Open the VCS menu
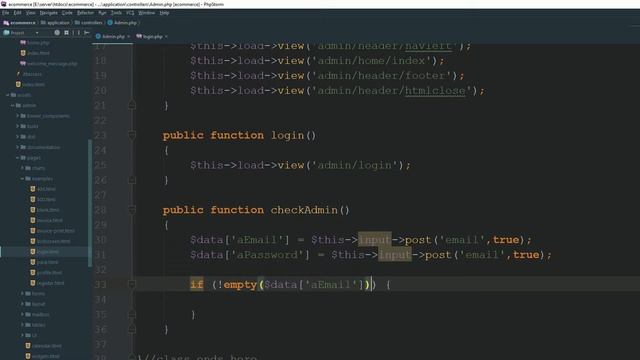 pyautogui.click(x=130, y=13)
